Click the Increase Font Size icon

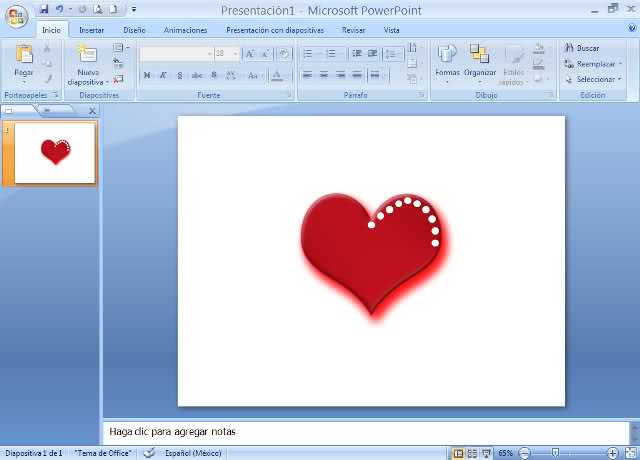(250, 53)
